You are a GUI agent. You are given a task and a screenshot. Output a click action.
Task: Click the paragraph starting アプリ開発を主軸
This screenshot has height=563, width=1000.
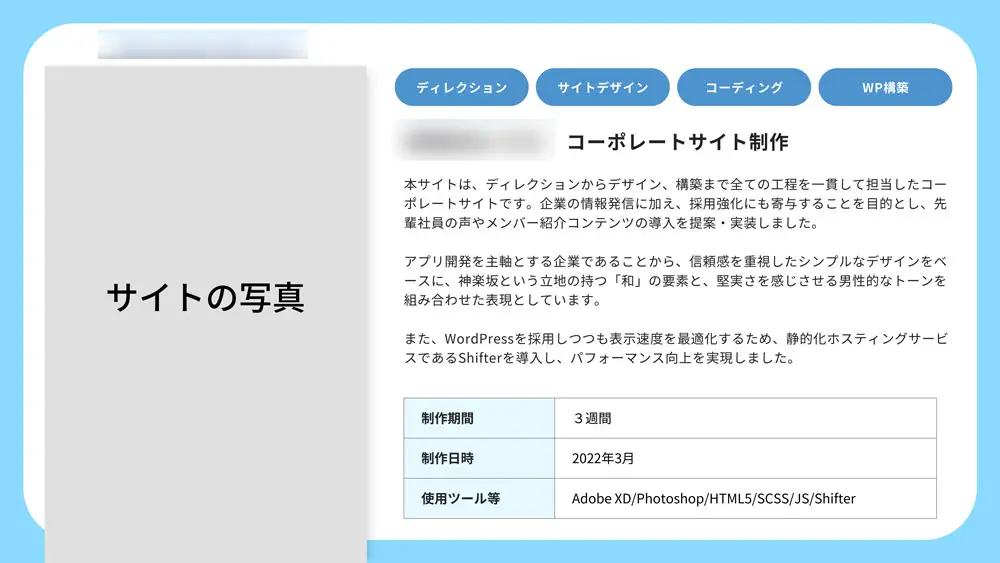(x=675, y=281)
